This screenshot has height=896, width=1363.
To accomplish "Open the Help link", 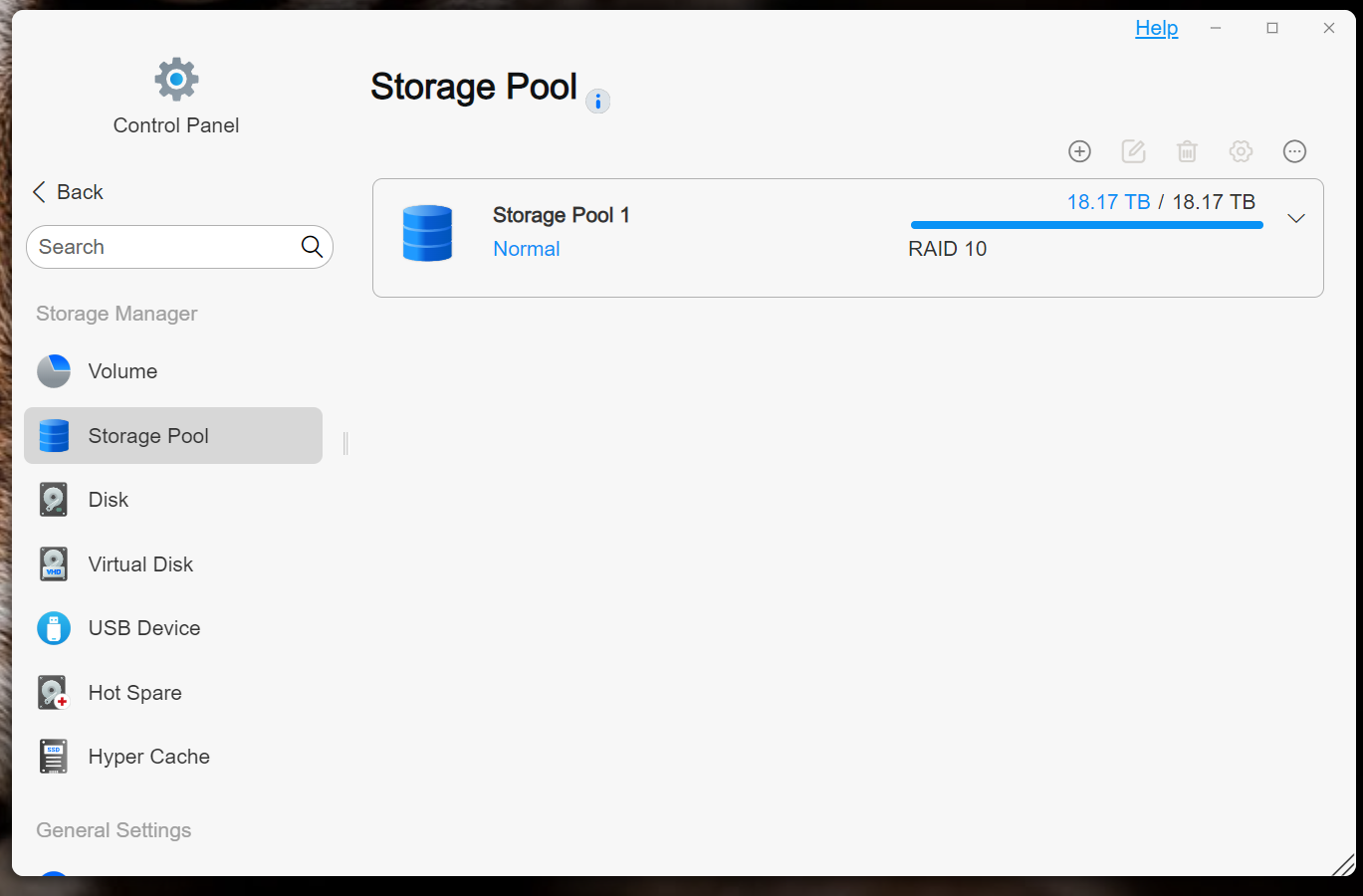I will [1156, 28].
